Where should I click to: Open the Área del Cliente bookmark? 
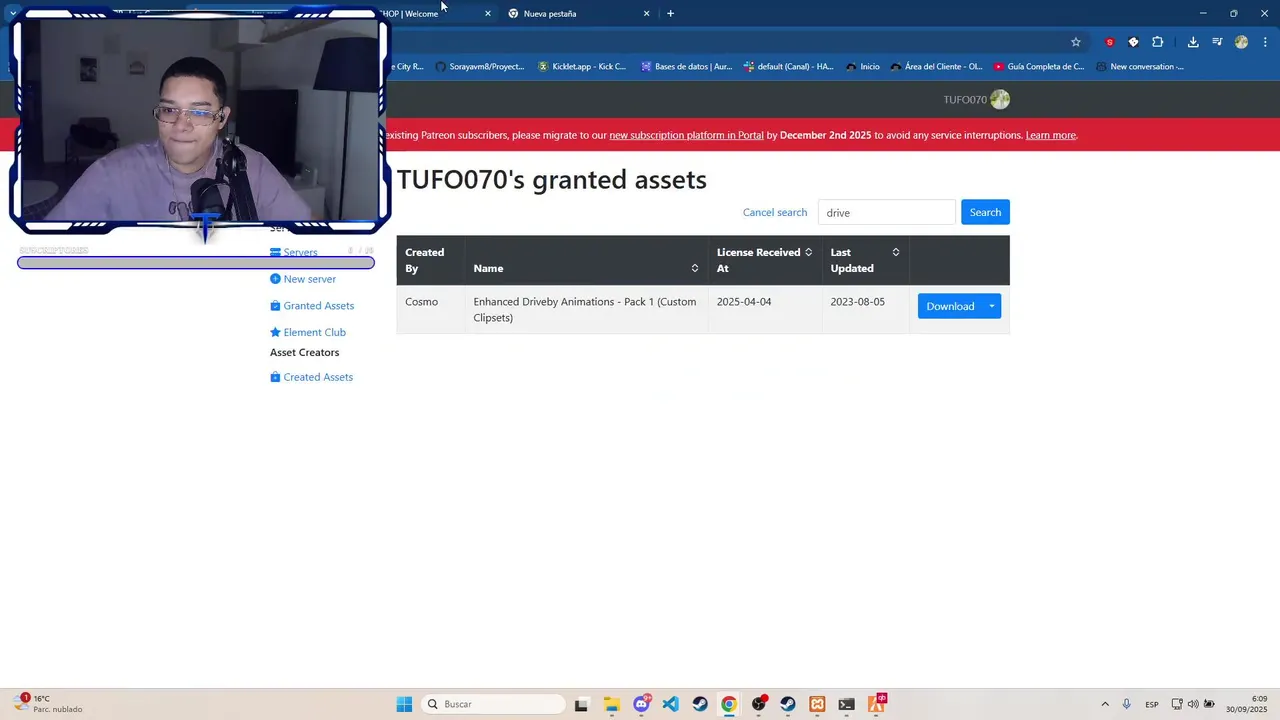click(936, 67)
